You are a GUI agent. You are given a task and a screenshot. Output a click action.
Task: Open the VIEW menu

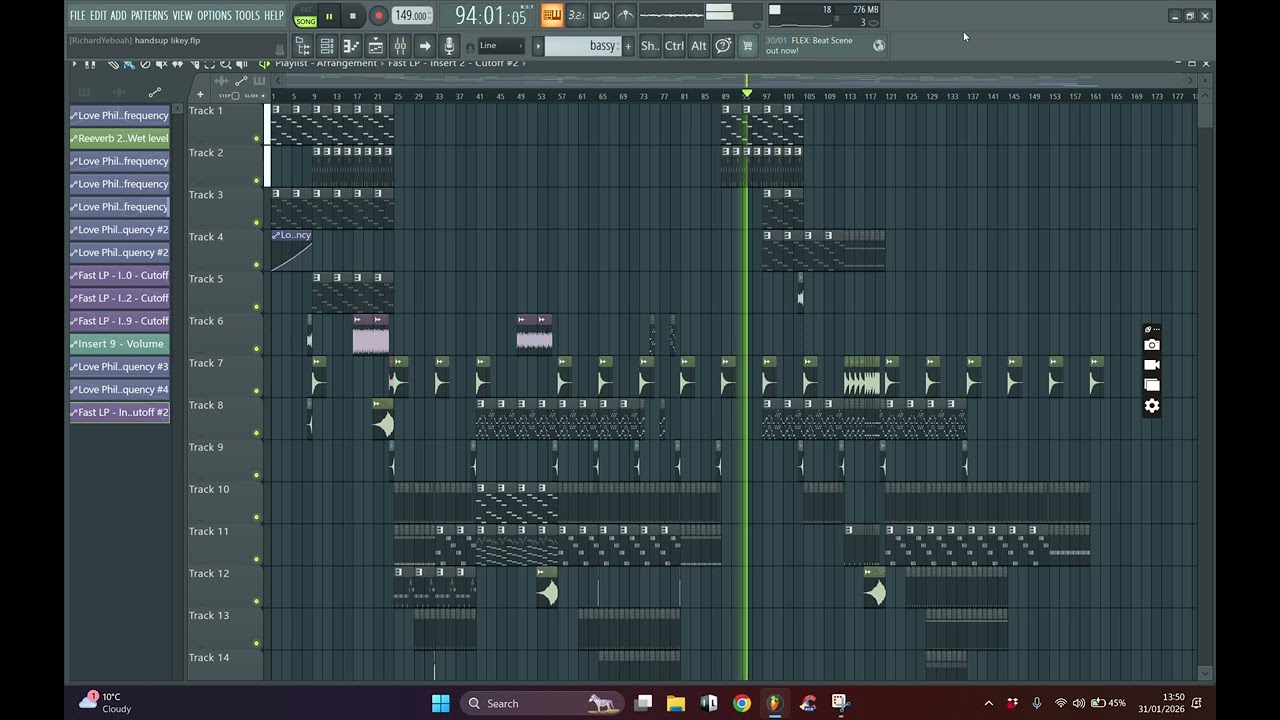tap(182, 16)
